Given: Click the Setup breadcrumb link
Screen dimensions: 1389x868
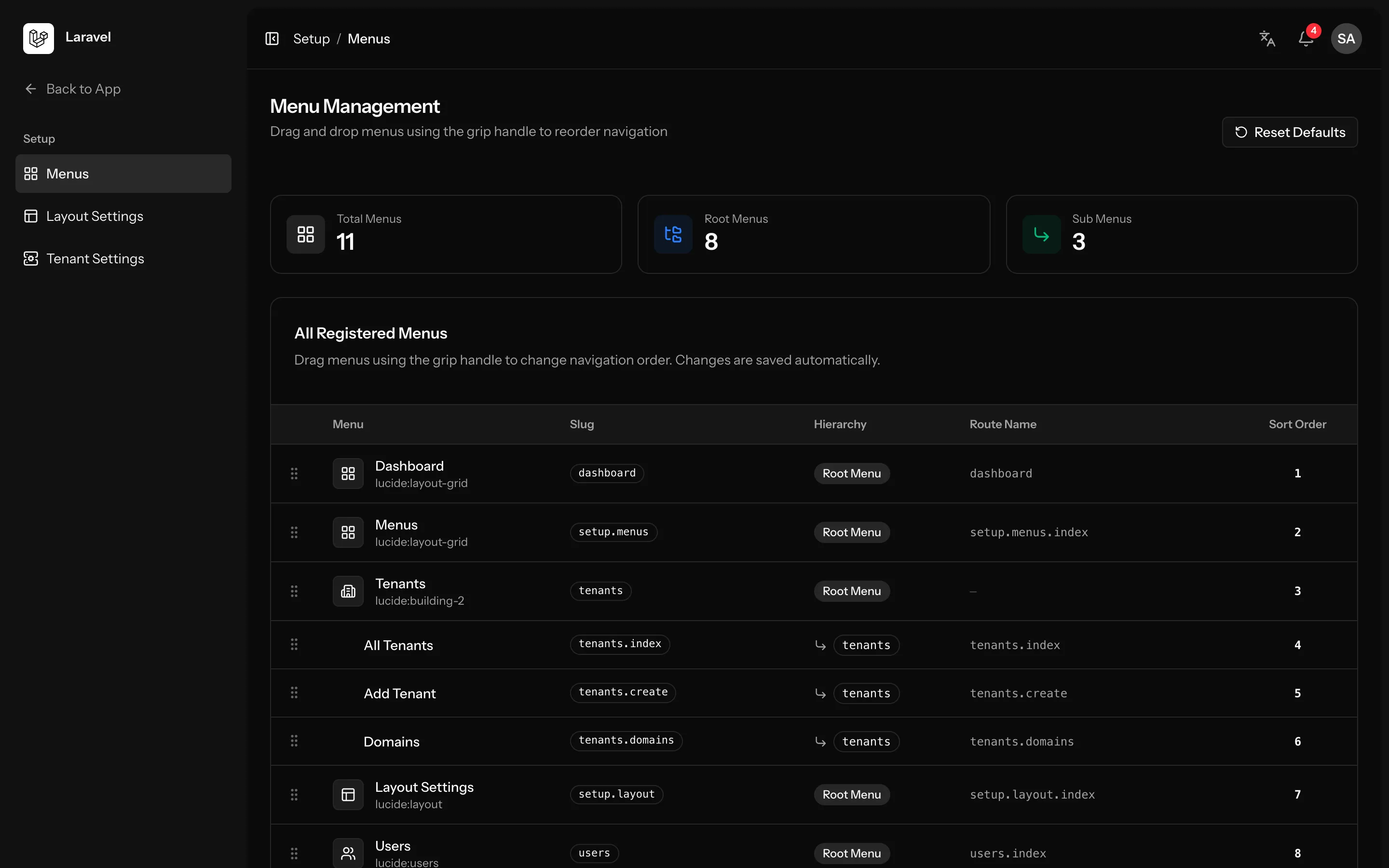Looking at the screenshot, I should [x=312, y=39].
